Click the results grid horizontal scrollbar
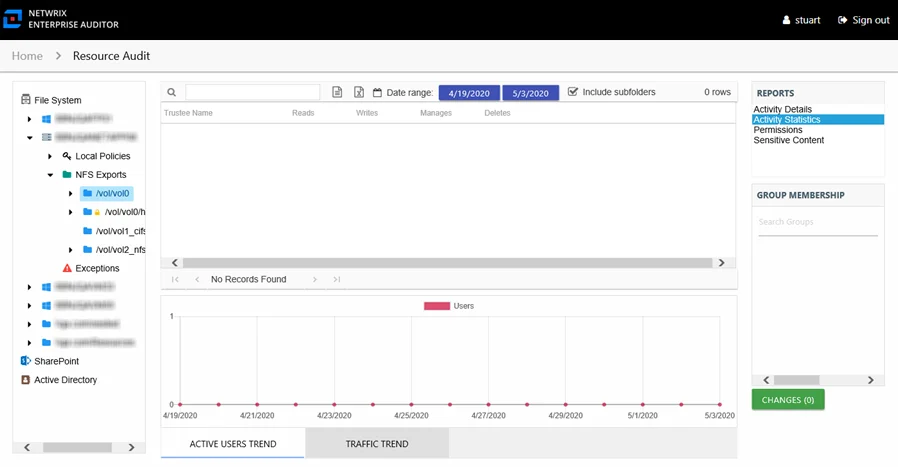 click(447, 262)
